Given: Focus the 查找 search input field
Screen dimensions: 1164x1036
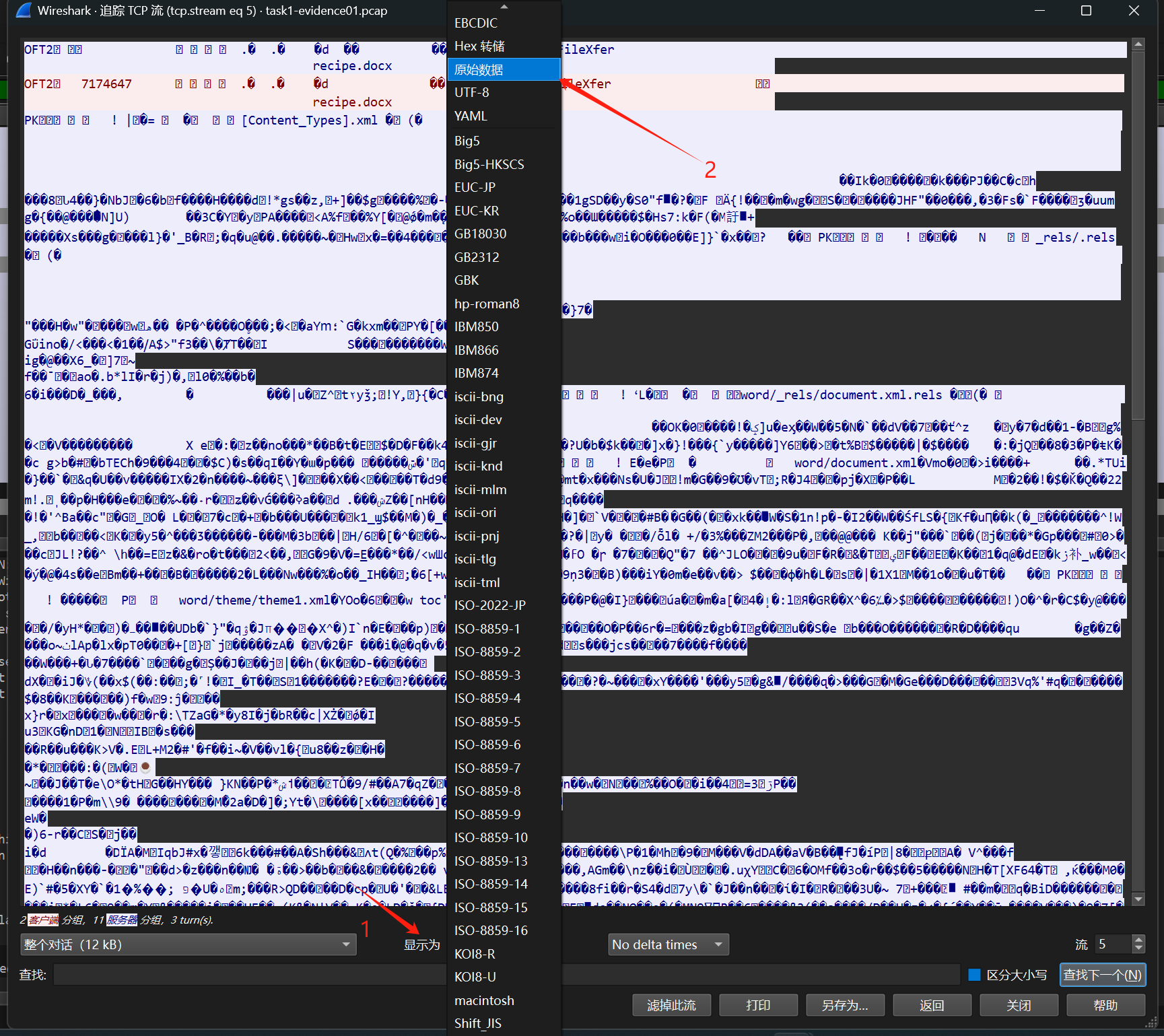Looking at the screenshot, I should pyautogui.click(x=506, y=975).
